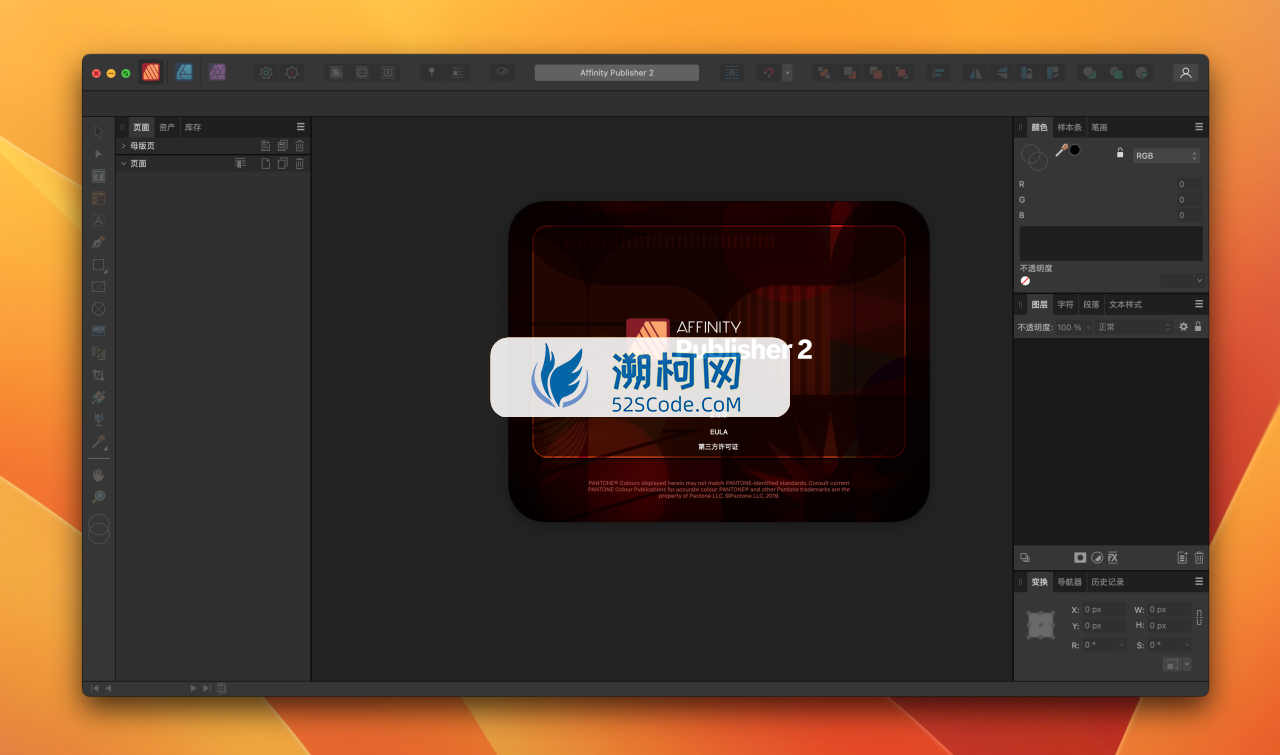Open the EULA link on splash
This screenshot has width=1280, height=755.
pos(719,432)
